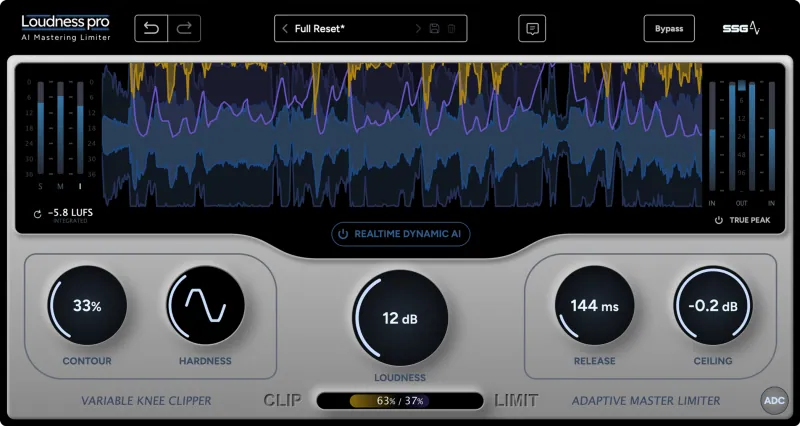Click the 63% / 37% clip-limit balance bar

[400, 401]
